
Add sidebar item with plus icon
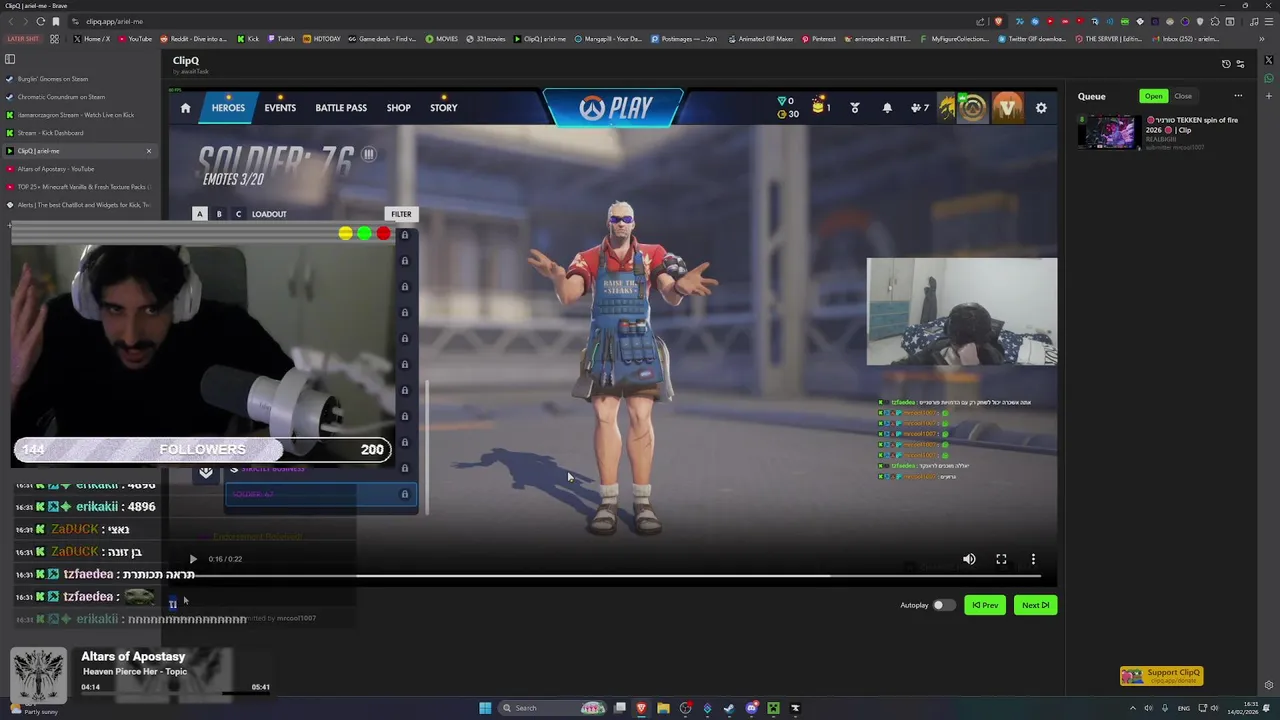(x=1269, y=97)
